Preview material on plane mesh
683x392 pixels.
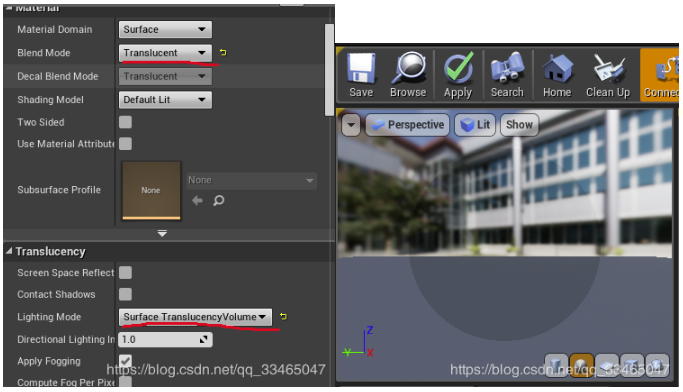click(x=607, y=365)
